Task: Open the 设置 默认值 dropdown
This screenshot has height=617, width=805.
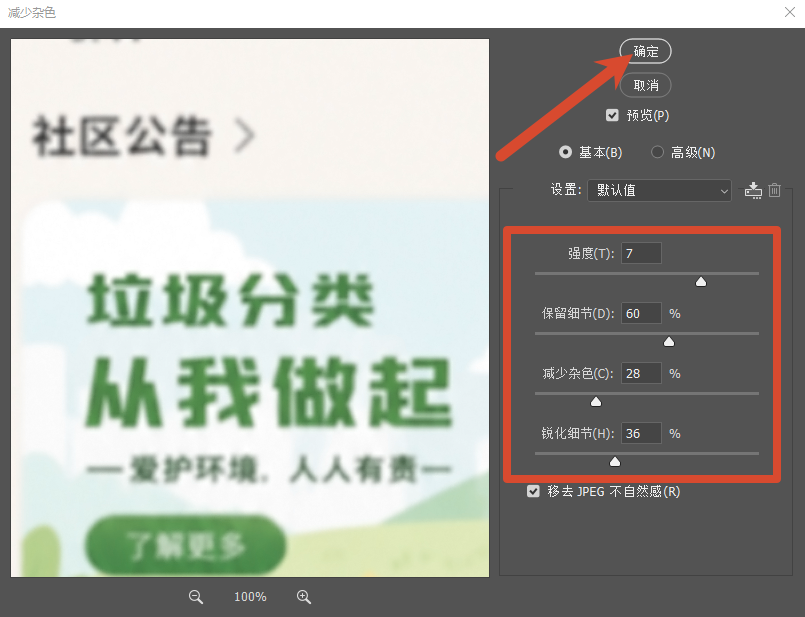Action: click(x=659, y=190)
